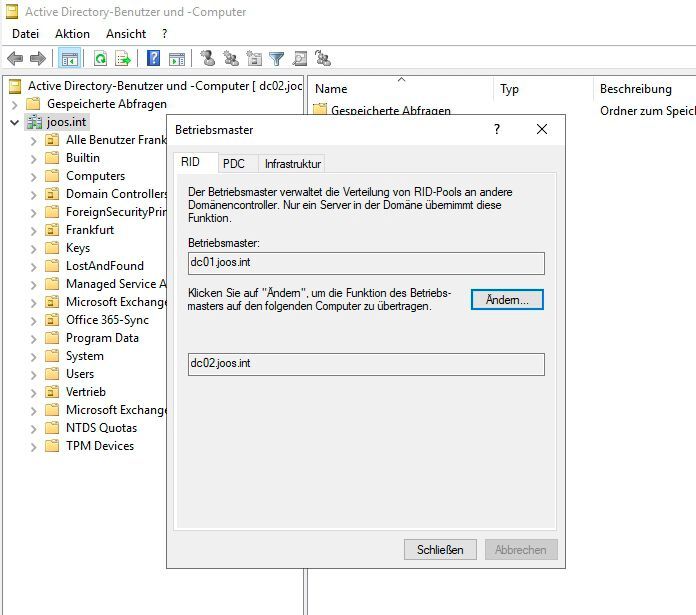The height and width of the screenshot is (615, 696).
Task: Expand the Builtin container
Action: point(33,158)
